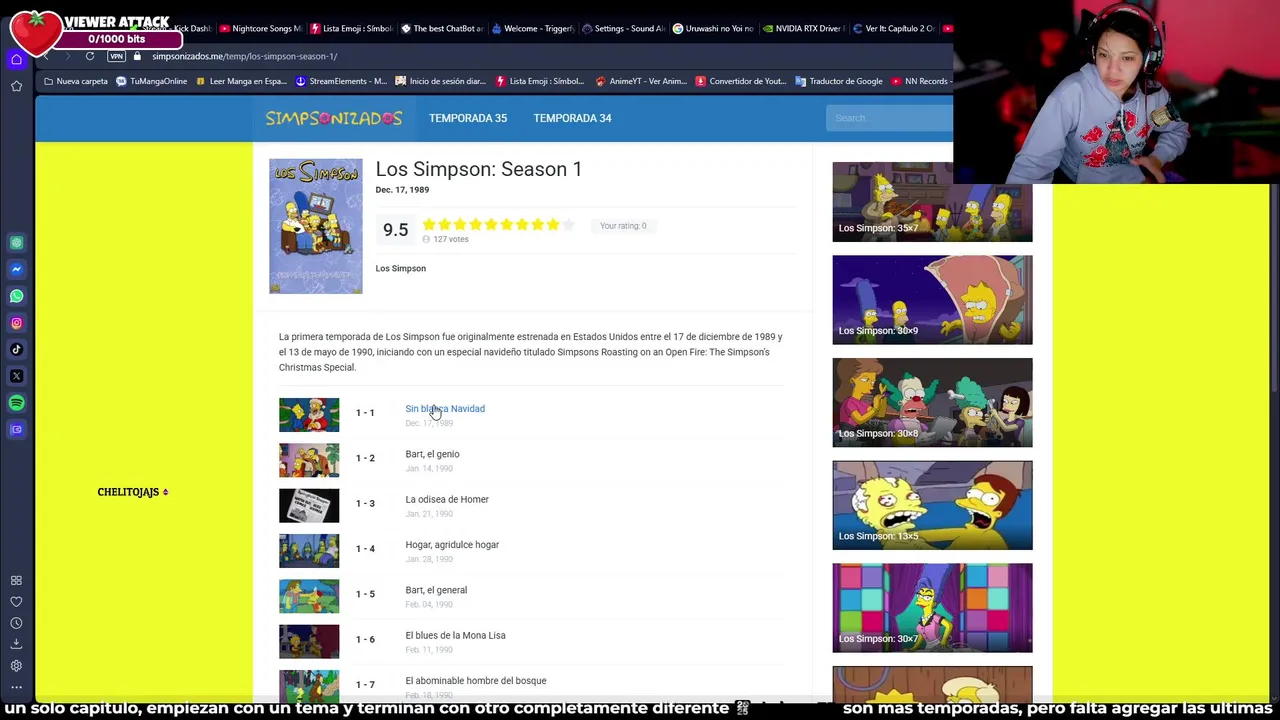Rate with the last faded star

568,225
